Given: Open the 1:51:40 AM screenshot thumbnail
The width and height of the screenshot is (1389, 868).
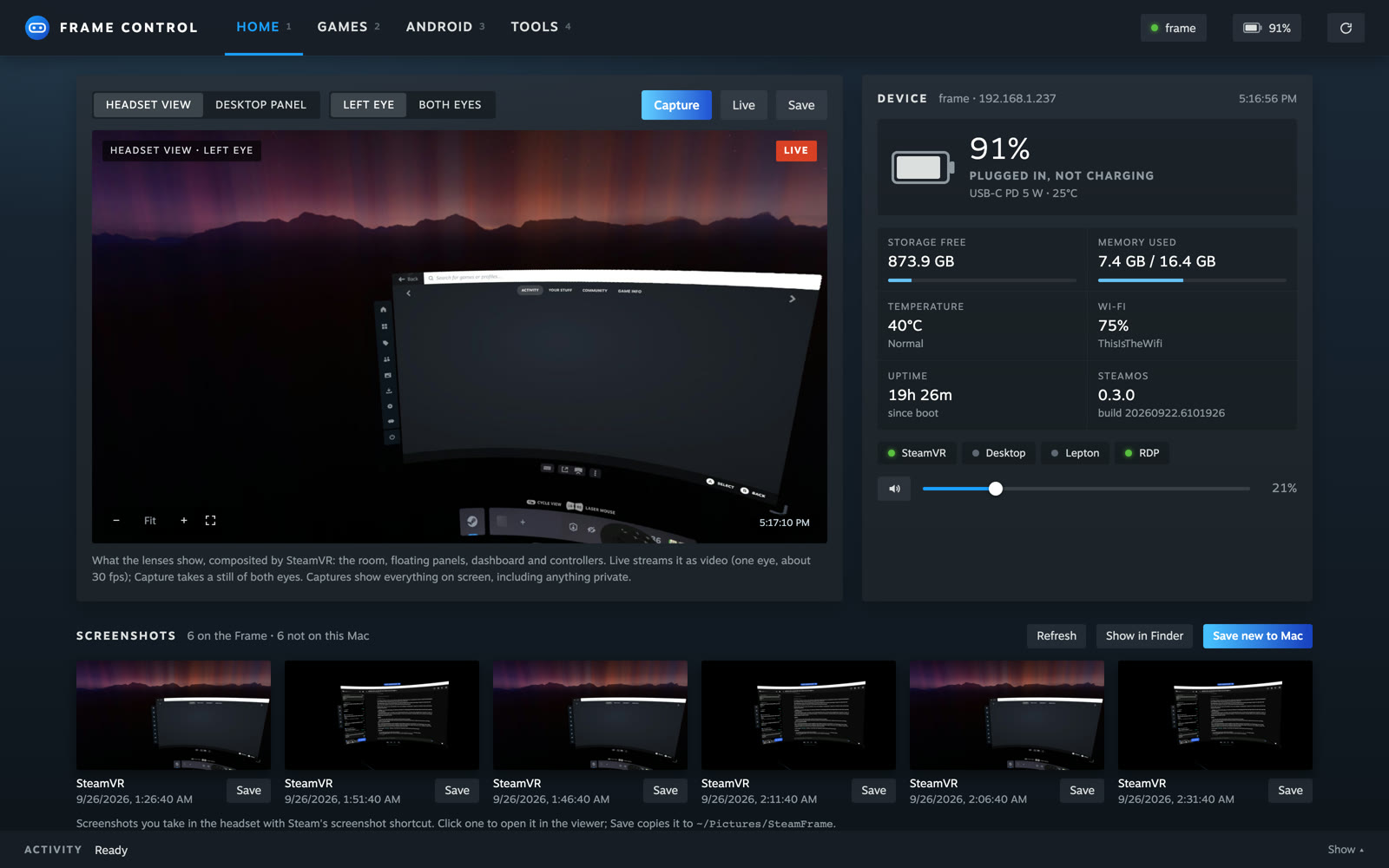Looking at the screenshot, I should (382, 715).
